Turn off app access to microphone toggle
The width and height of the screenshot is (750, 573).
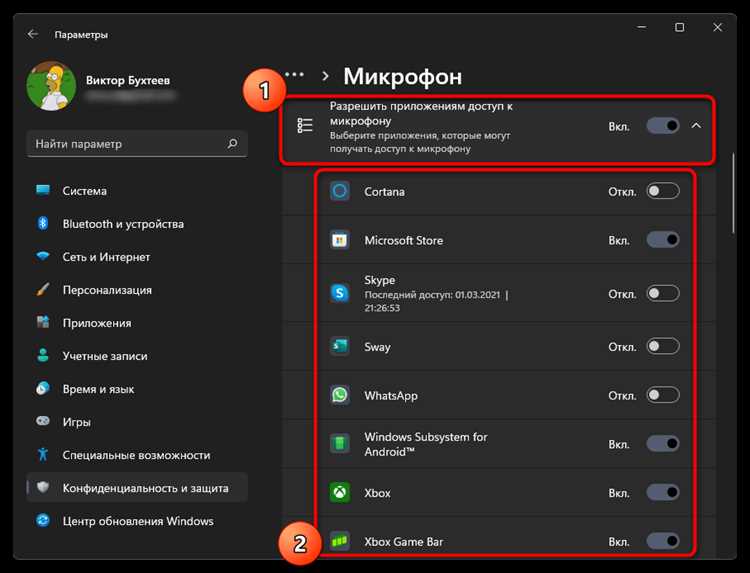tap(662, 126)
